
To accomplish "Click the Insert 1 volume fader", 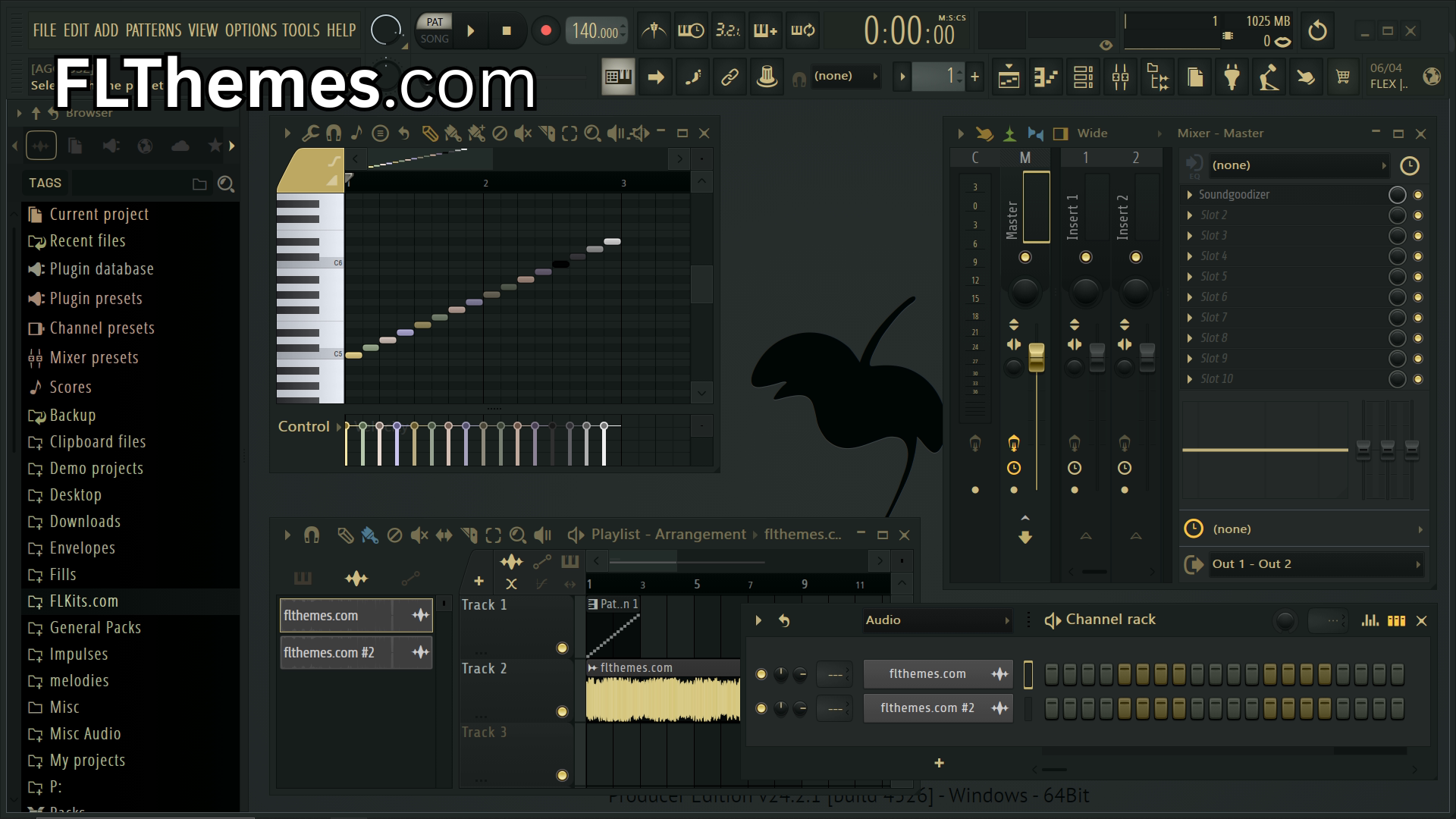I will point(1097,357).
